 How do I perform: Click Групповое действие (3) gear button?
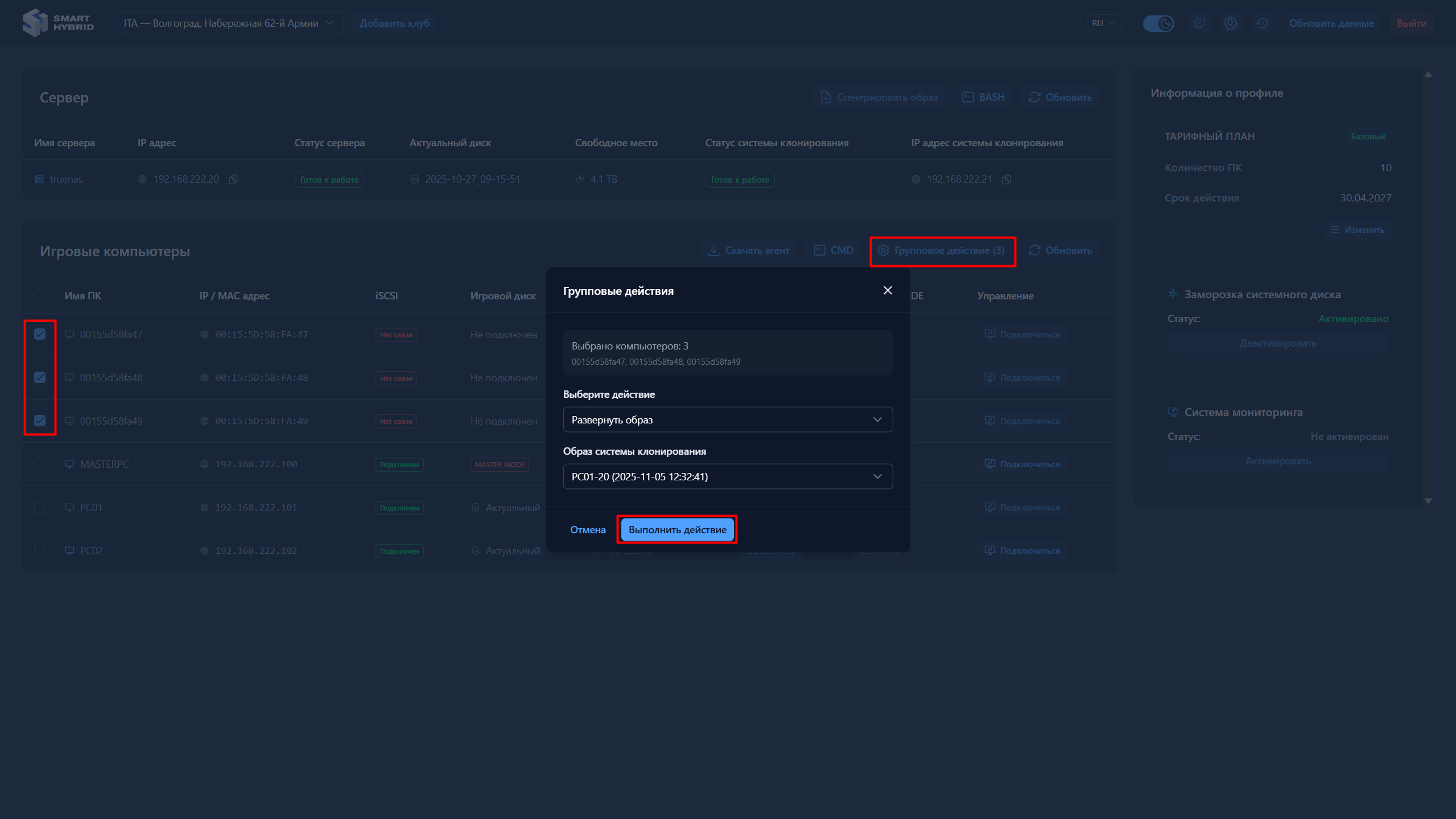click(x=942, y=250)
